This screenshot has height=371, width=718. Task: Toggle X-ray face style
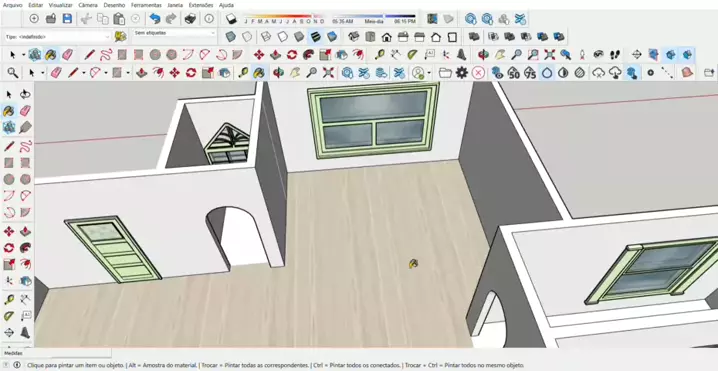[231, 37]
